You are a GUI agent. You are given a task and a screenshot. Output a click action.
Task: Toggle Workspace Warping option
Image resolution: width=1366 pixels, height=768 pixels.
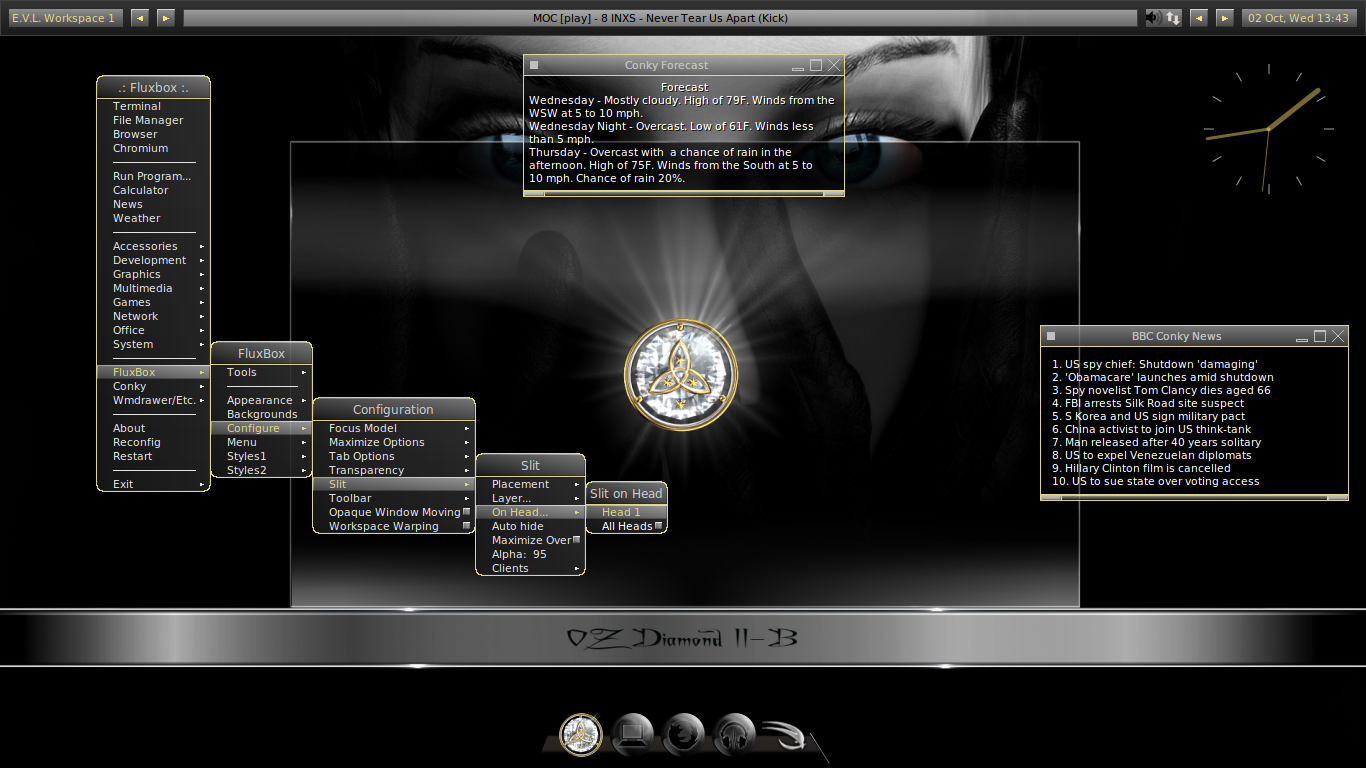pyautogui.click(x=394, y=526)
